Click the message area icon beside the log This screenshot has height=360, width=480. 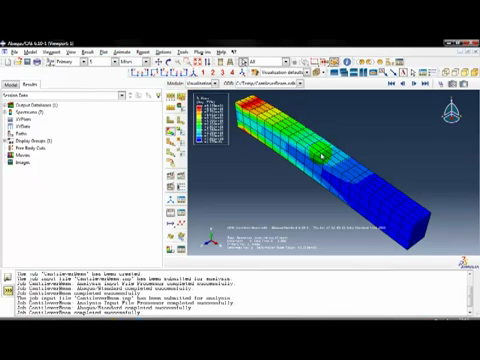point(8,277)
